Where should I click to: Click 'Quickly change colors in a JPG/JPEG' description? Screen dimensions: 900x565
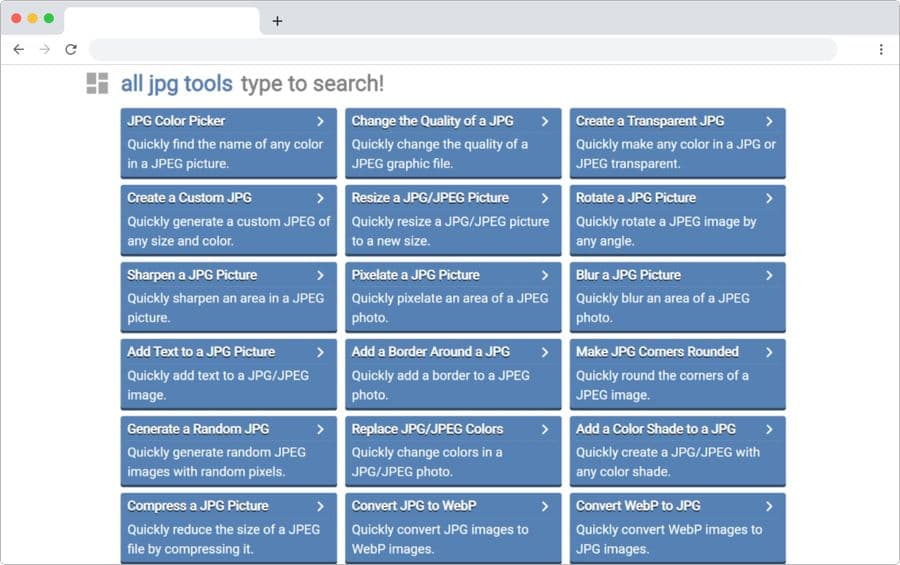pyautogui.click(x=426, y=462)
